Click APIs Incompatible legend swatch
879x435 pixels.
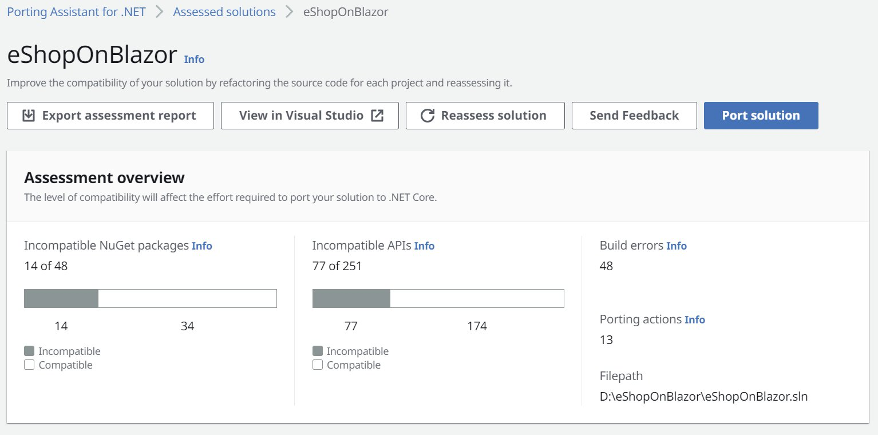coord(317,351)
